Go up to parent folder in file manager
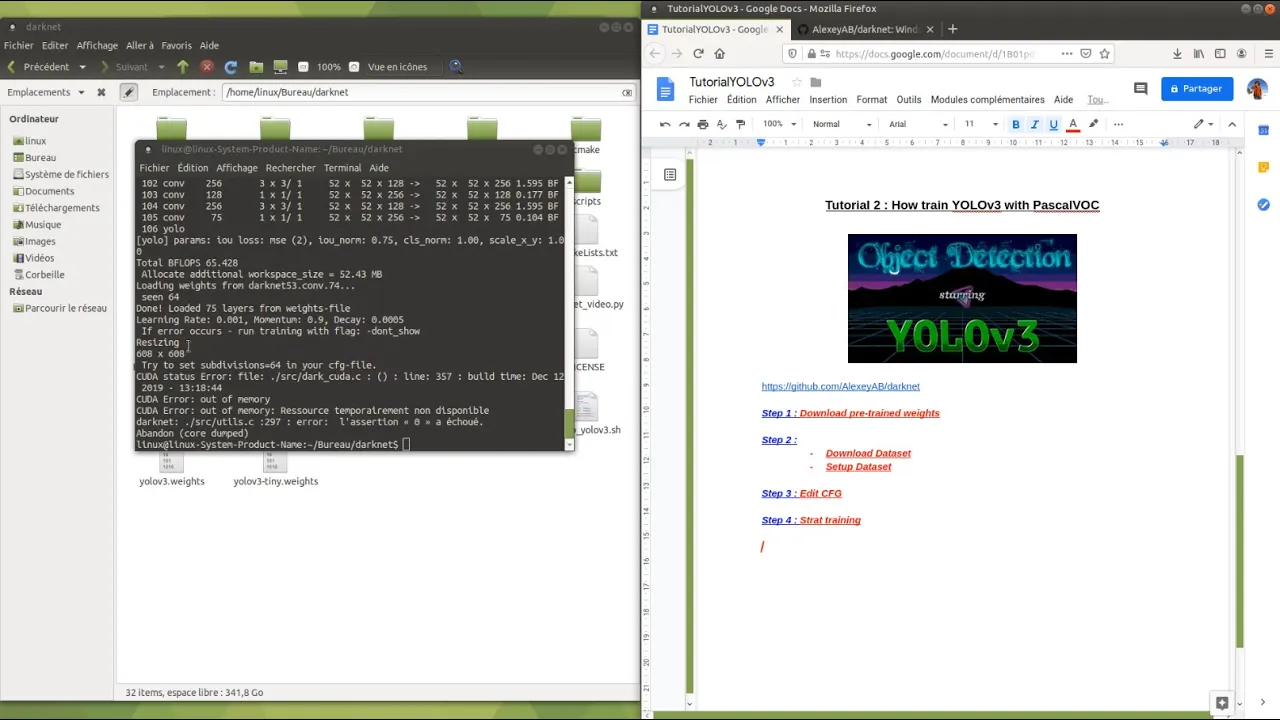1280x720 pixels. click(182, 67)
